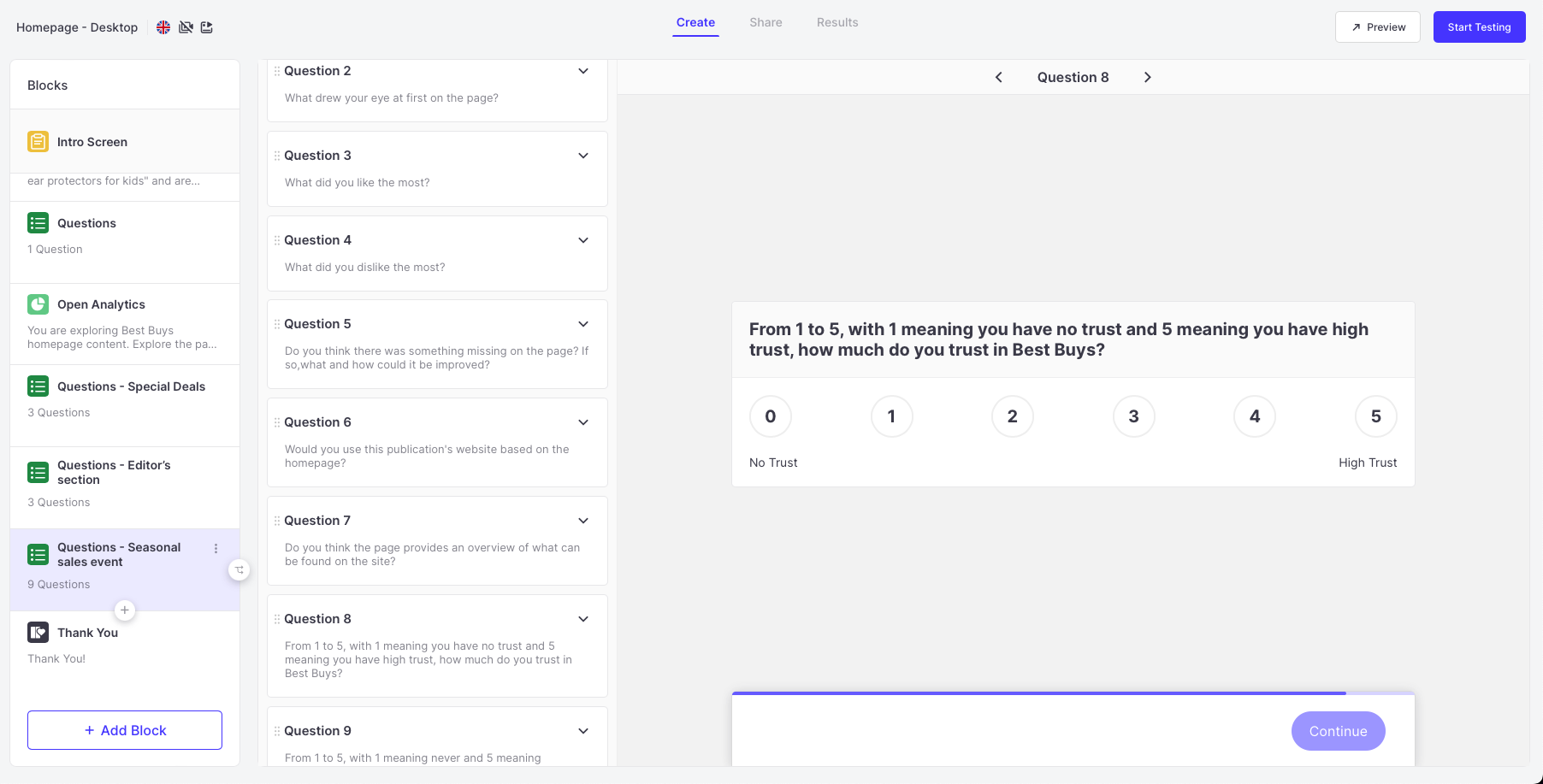Image resolution: width=1543 pixels, height=784 pixels.
Task: Click the 'What did you dislike the most?' text
Action: [365, 268]
